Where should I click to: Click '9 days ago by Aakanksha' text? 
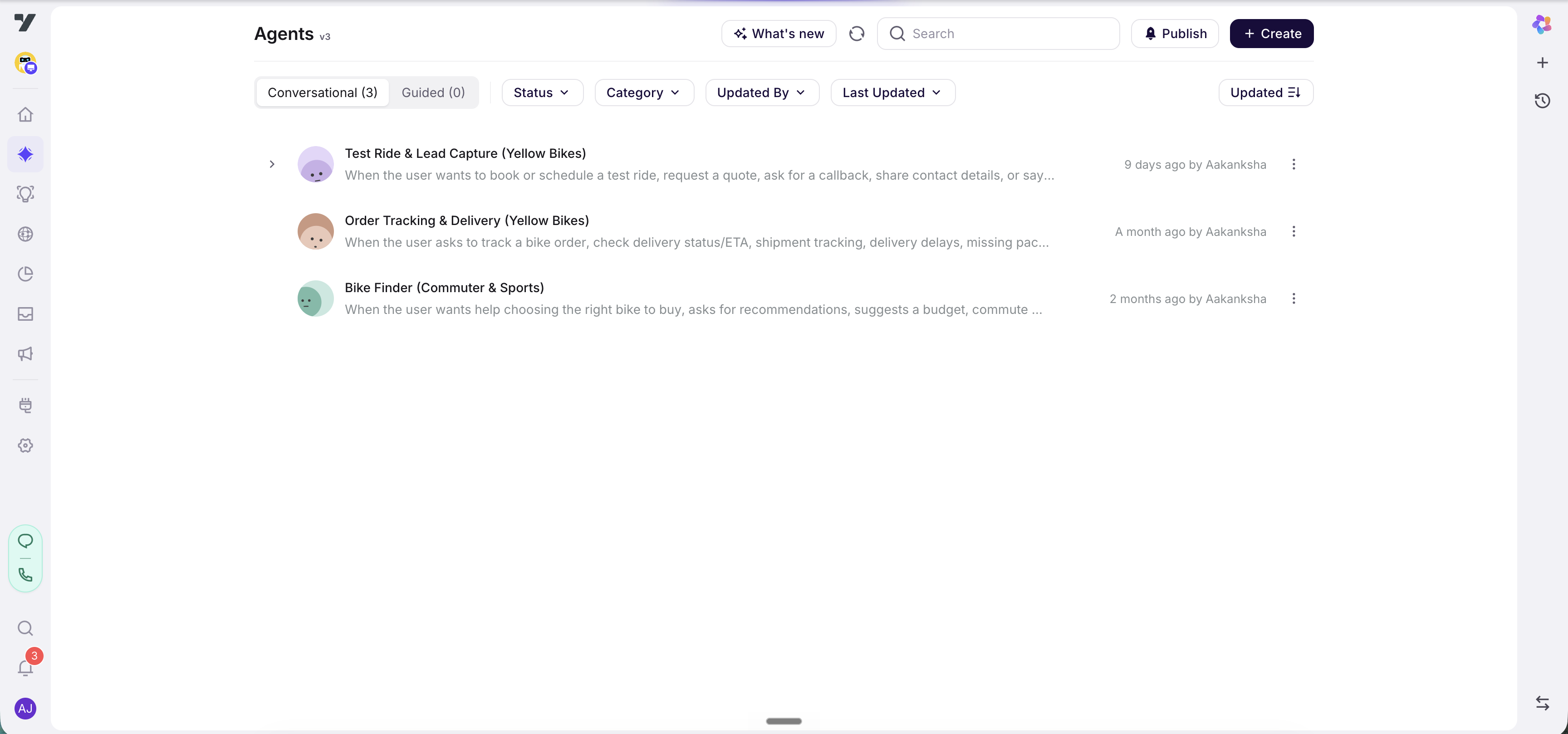pos(1195,164)
